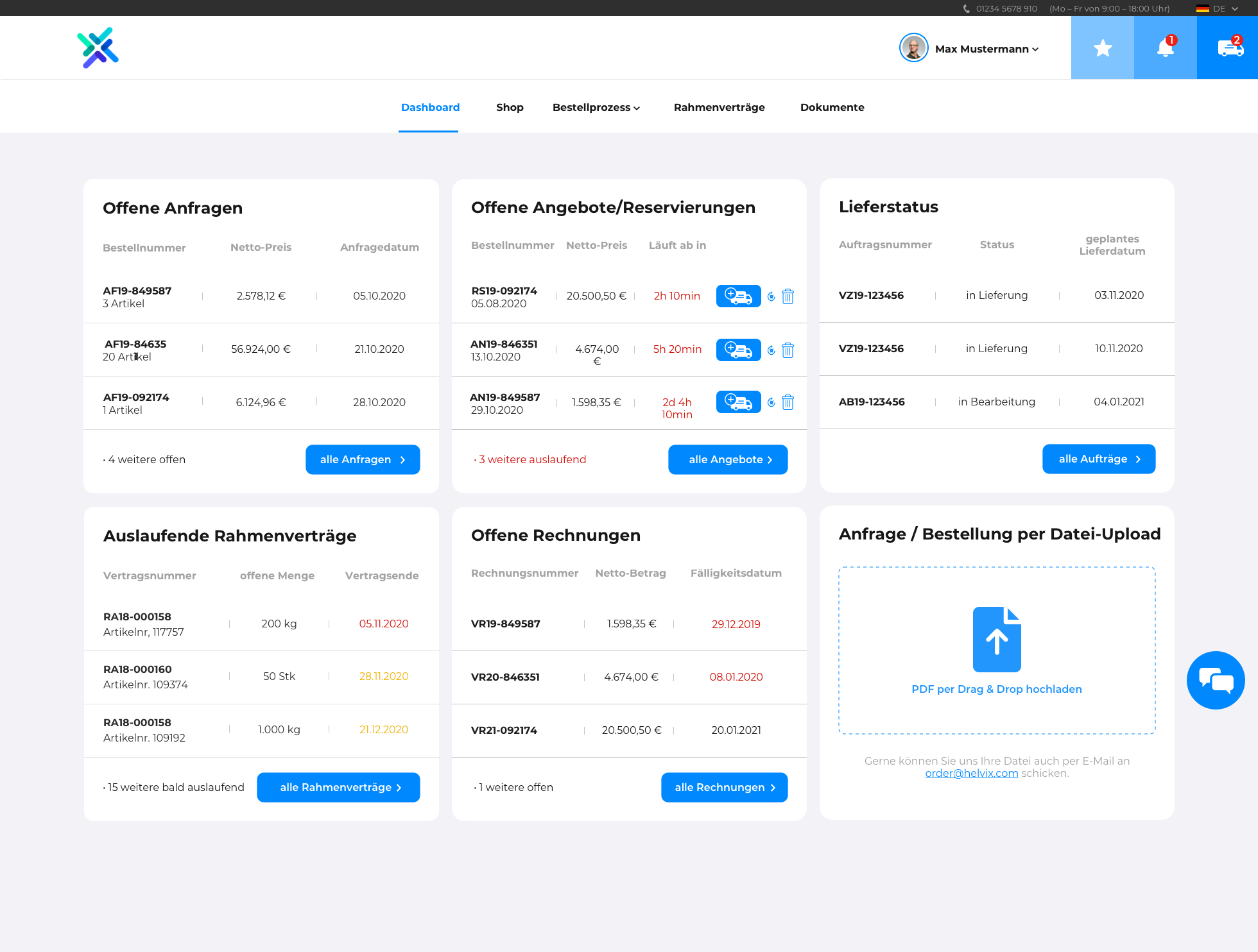Click the Max Mustermann profile avatar
The height and width of the screenshot is (952, 1258).
point(913,48)
